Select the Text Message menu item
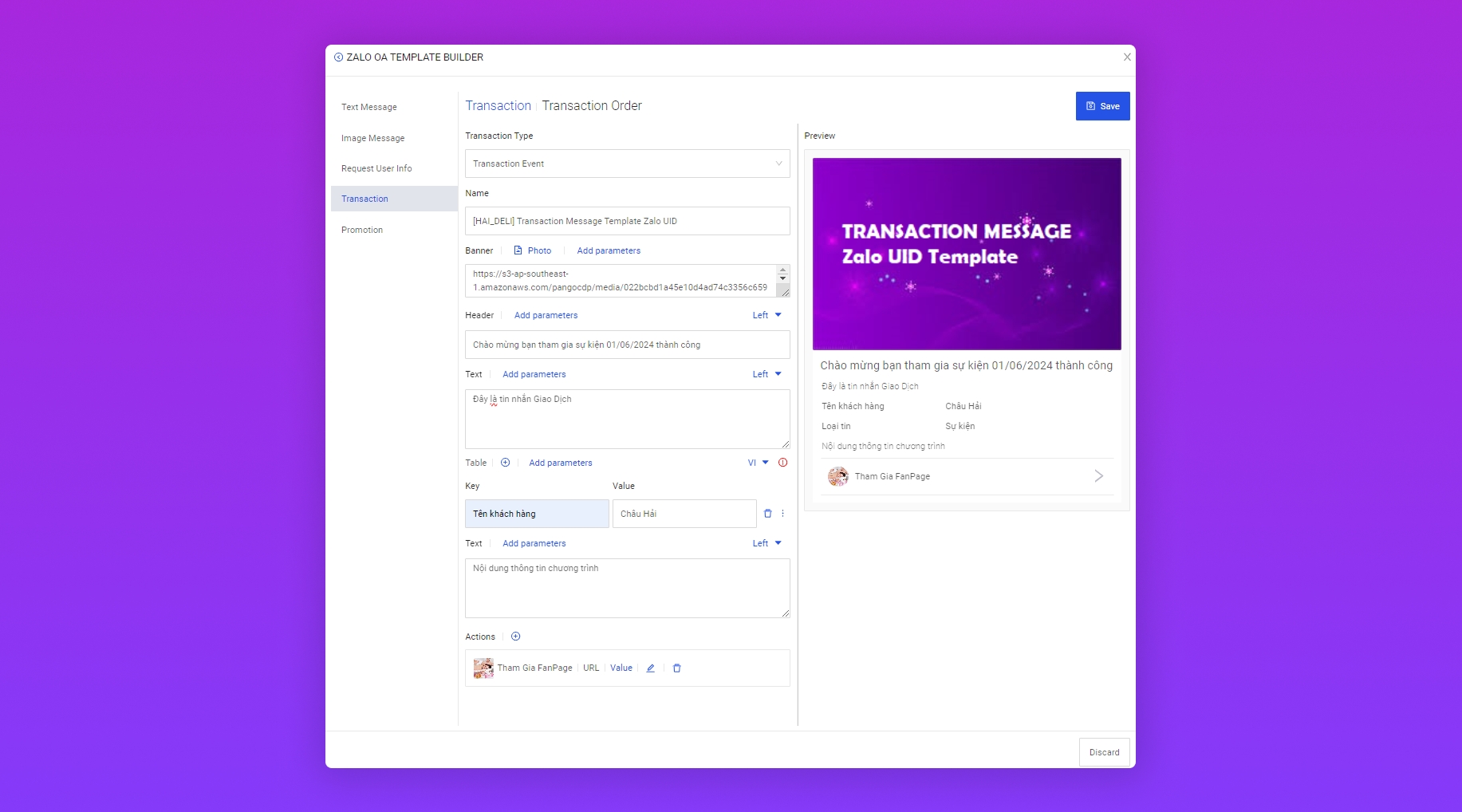 pos(369,107)
